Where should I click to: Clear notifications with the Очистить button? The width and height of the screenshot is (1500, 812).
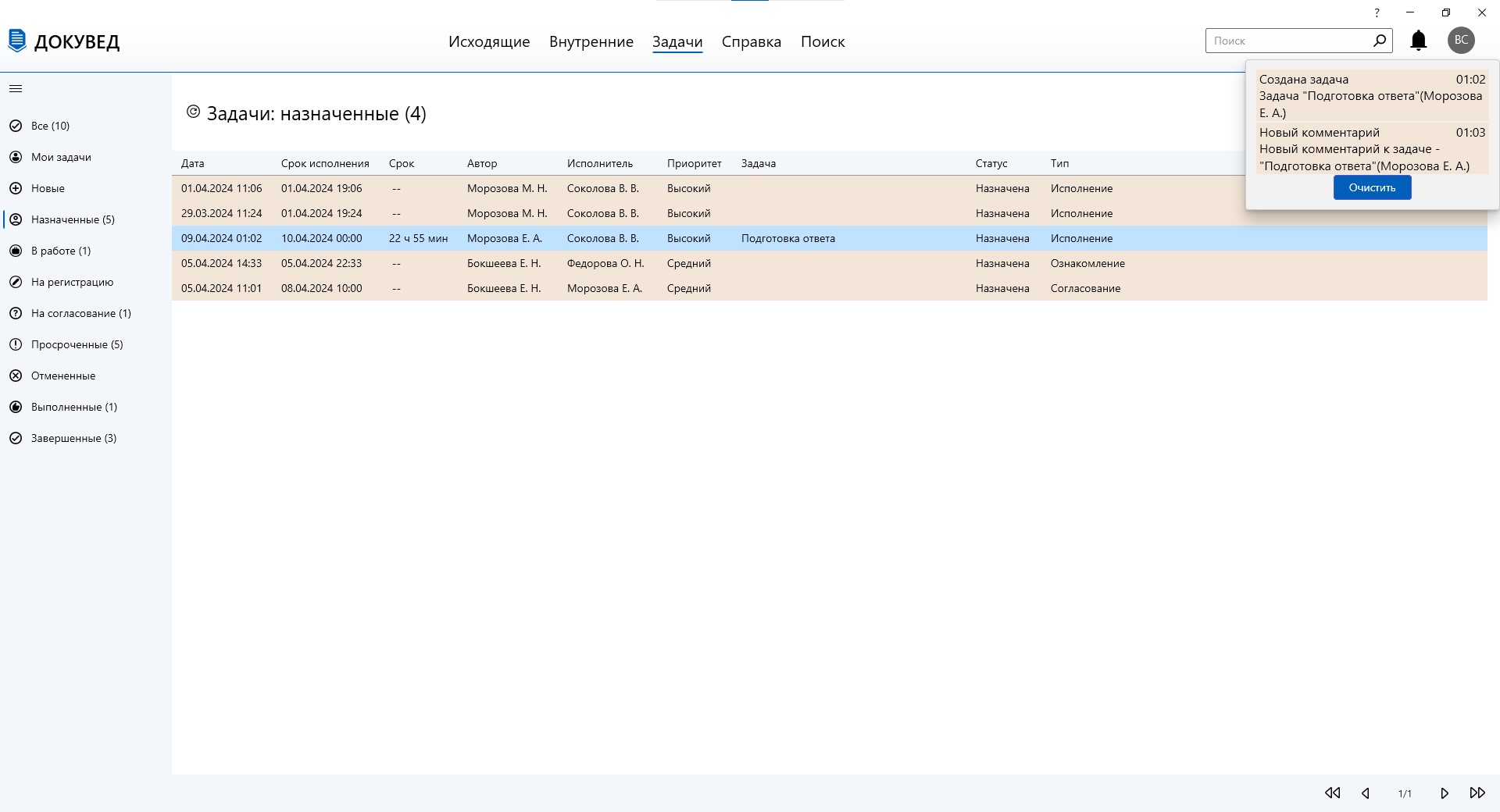tap(1372, 187)
